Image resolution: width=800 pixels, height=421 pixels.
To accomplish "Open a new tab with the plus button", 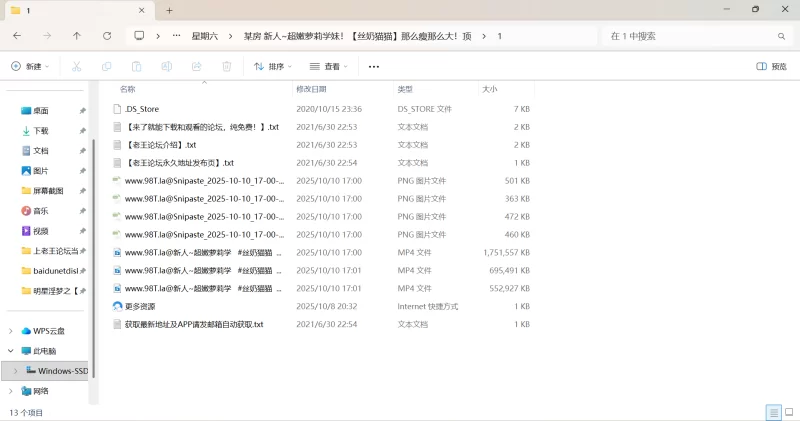I will (x=169, y=10).
